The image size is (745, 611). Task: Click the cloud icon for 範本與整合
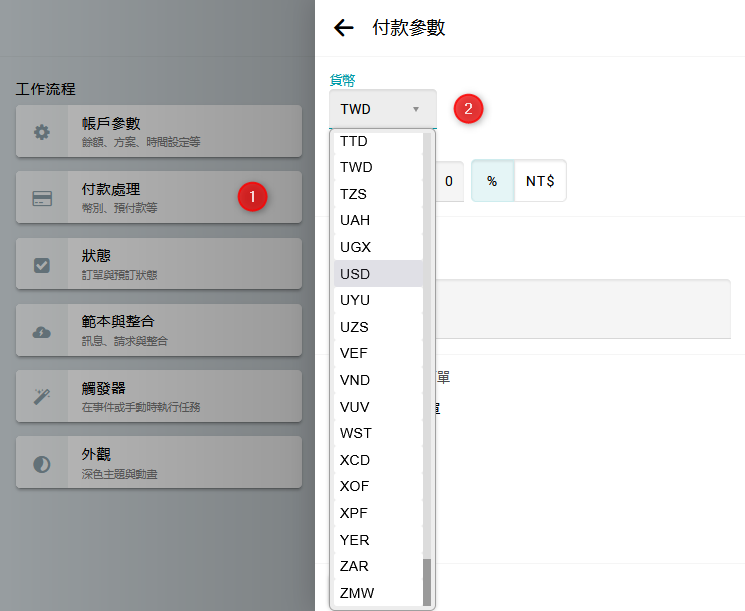click(42, 332)
